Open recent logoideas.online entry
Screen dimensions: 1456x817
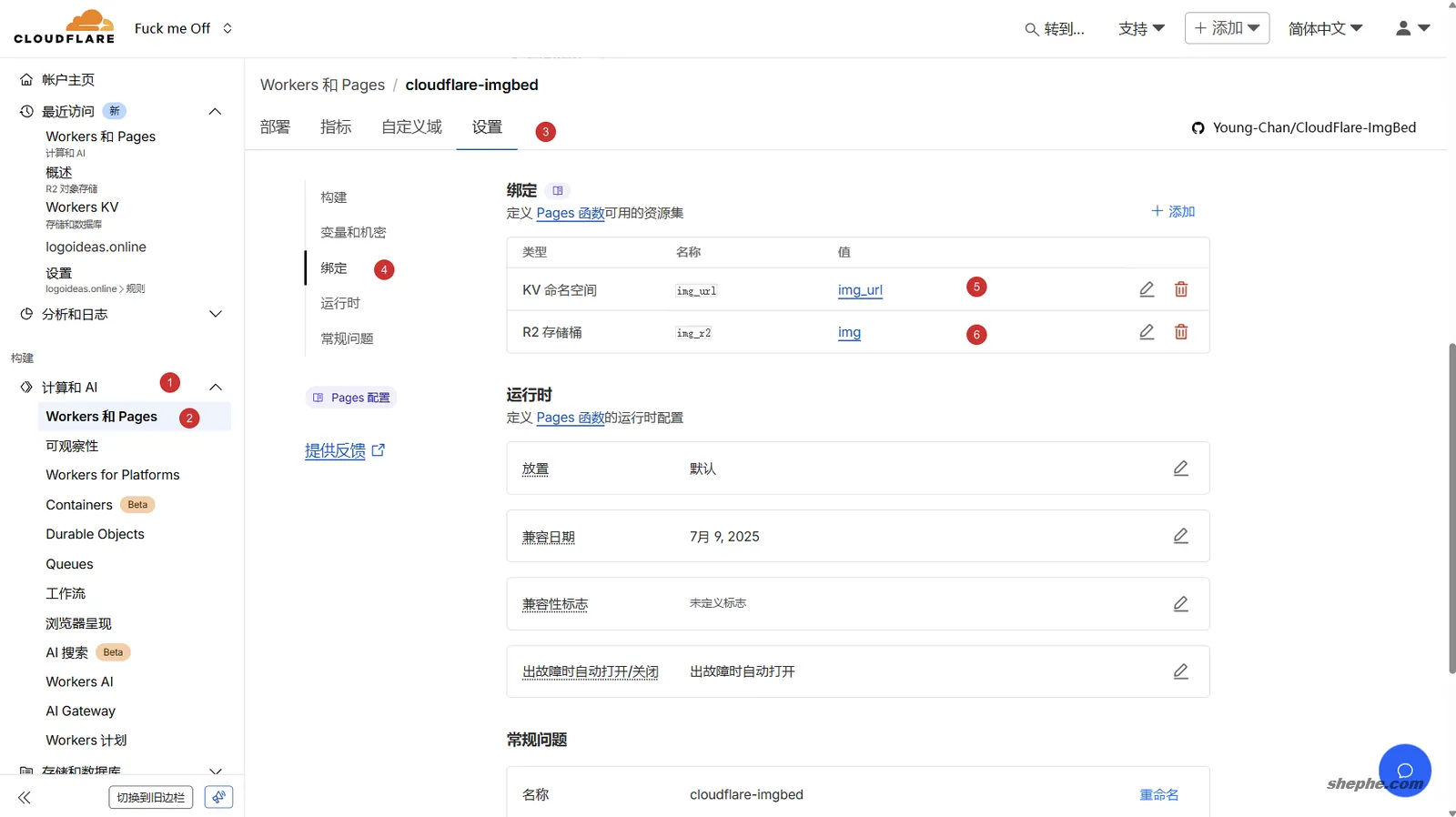96,247
